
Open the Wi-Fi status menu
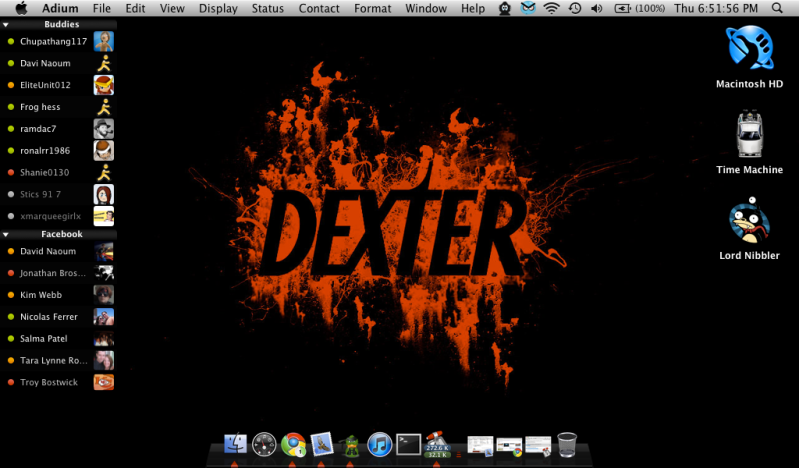551,8
